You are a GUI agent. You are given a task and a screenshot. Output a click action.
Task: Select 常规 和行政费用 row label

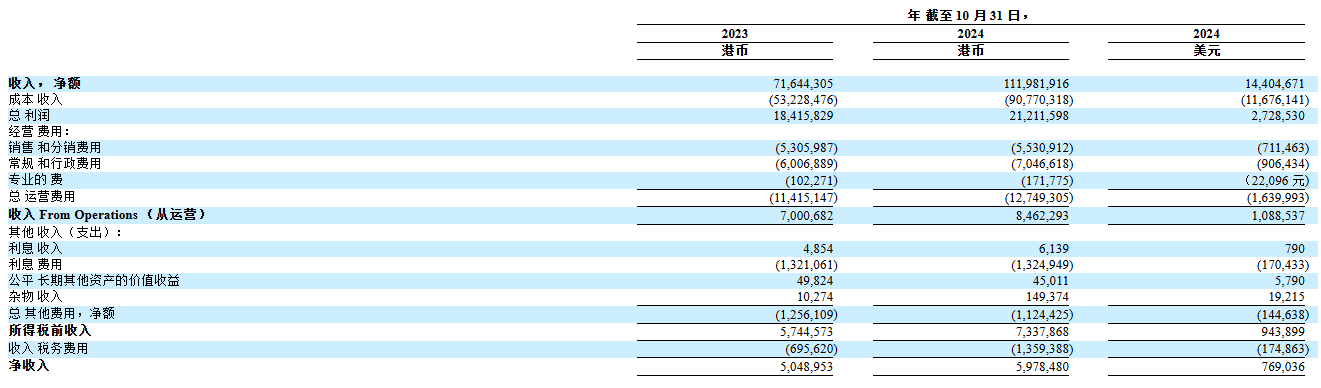click(x=54, y=163)
